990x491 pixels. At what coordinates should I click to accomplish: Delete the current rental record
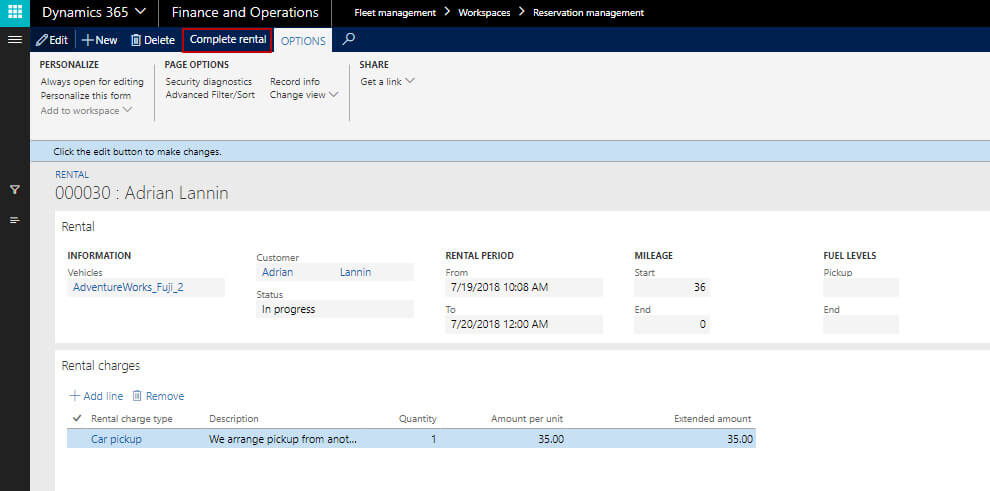pos(152,40)
